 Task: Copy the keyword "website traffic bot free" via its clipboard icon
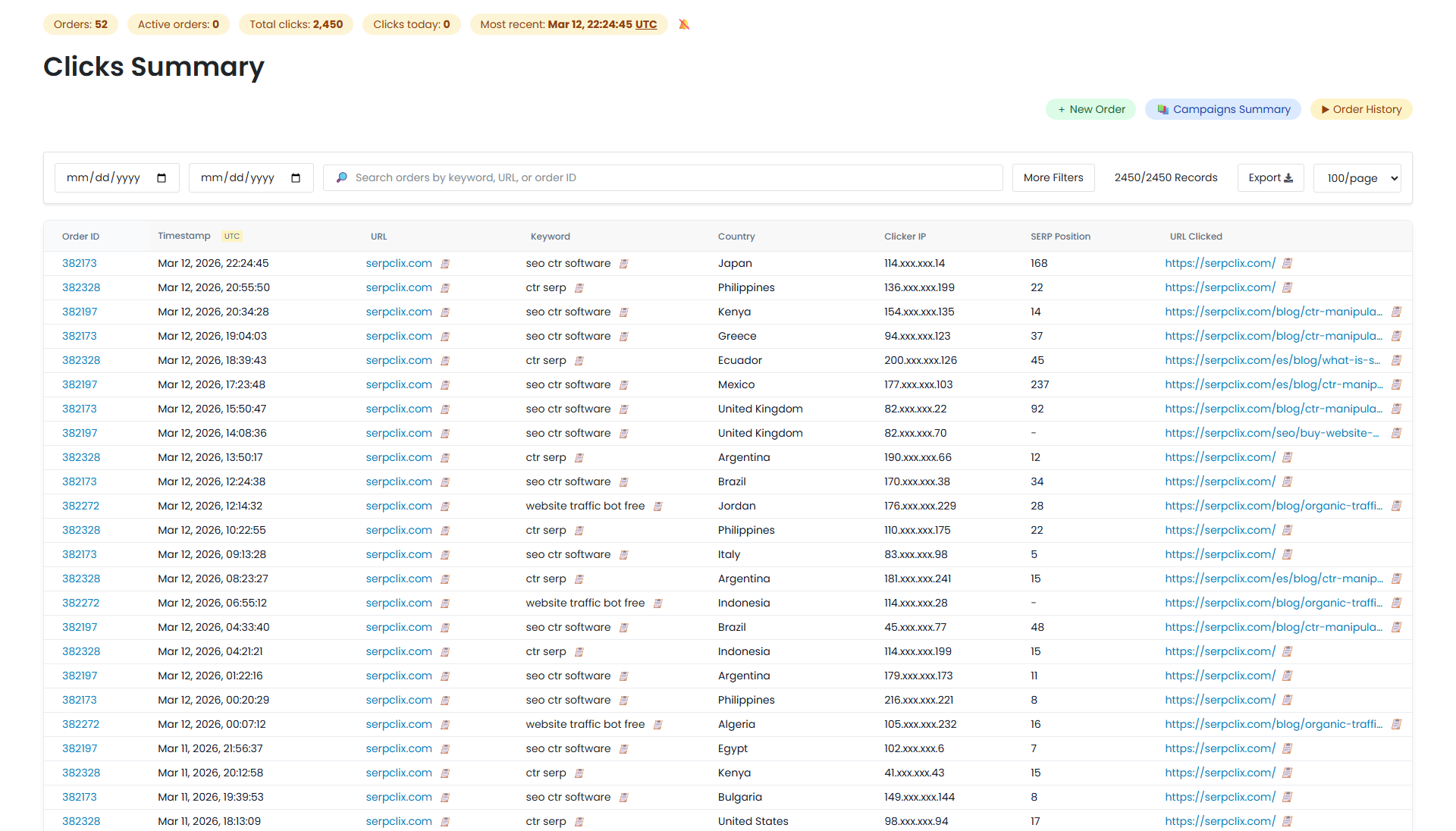coord(657,506)
